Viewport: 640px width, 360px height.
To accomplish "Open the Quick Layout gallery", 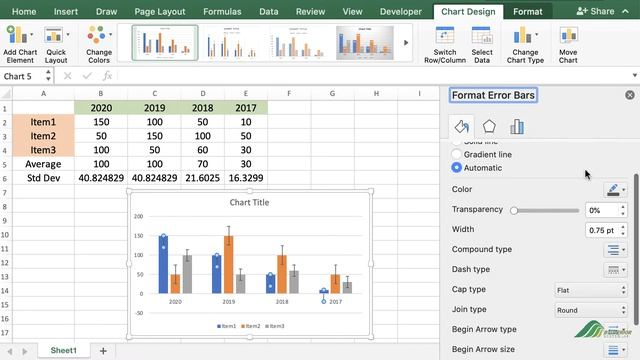I will 56,44.
